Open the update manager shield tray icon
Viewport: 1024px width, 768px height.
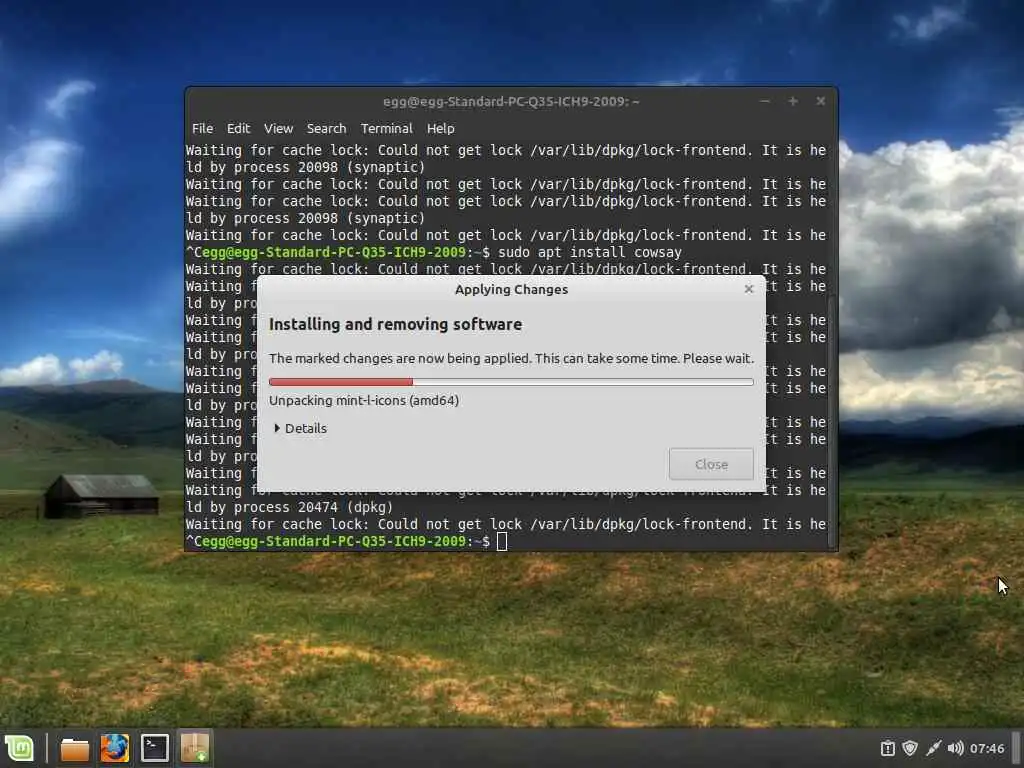click(910, 748)
